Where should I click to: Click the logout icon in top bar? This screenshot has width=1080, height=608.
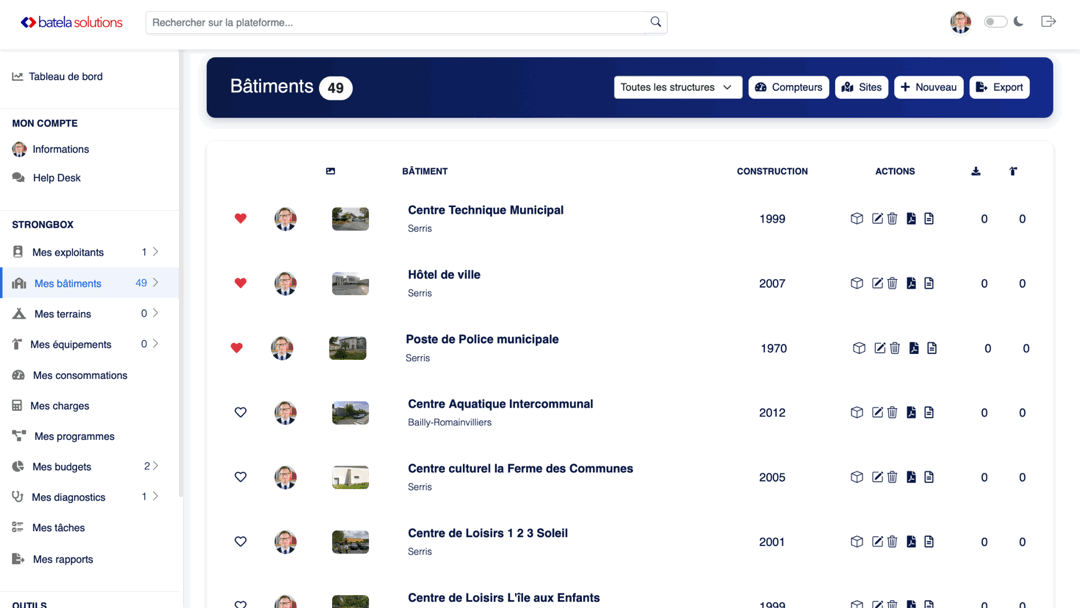1048,22
